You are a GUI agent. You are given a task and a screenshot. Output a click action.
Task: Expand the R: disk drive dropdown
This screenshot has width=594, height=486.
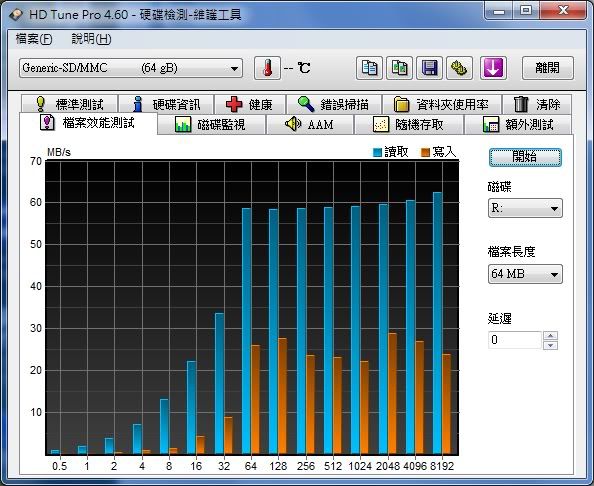(x=525, y=208)
